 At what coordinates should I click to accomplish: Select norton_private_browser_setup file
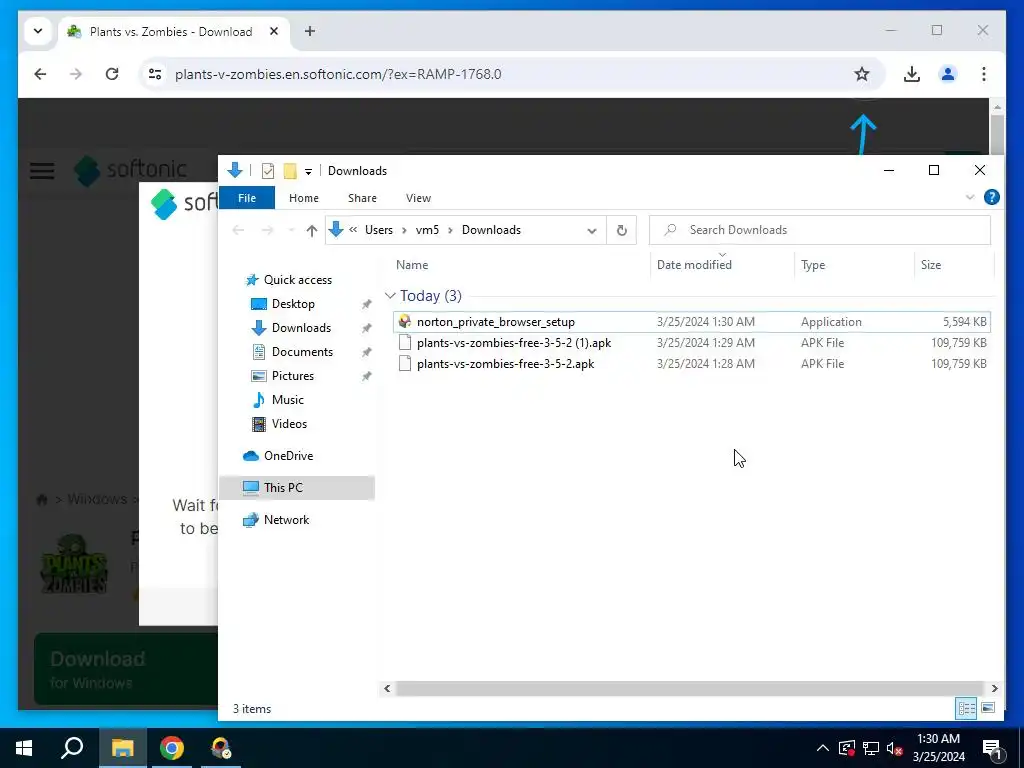click(692, 322)
